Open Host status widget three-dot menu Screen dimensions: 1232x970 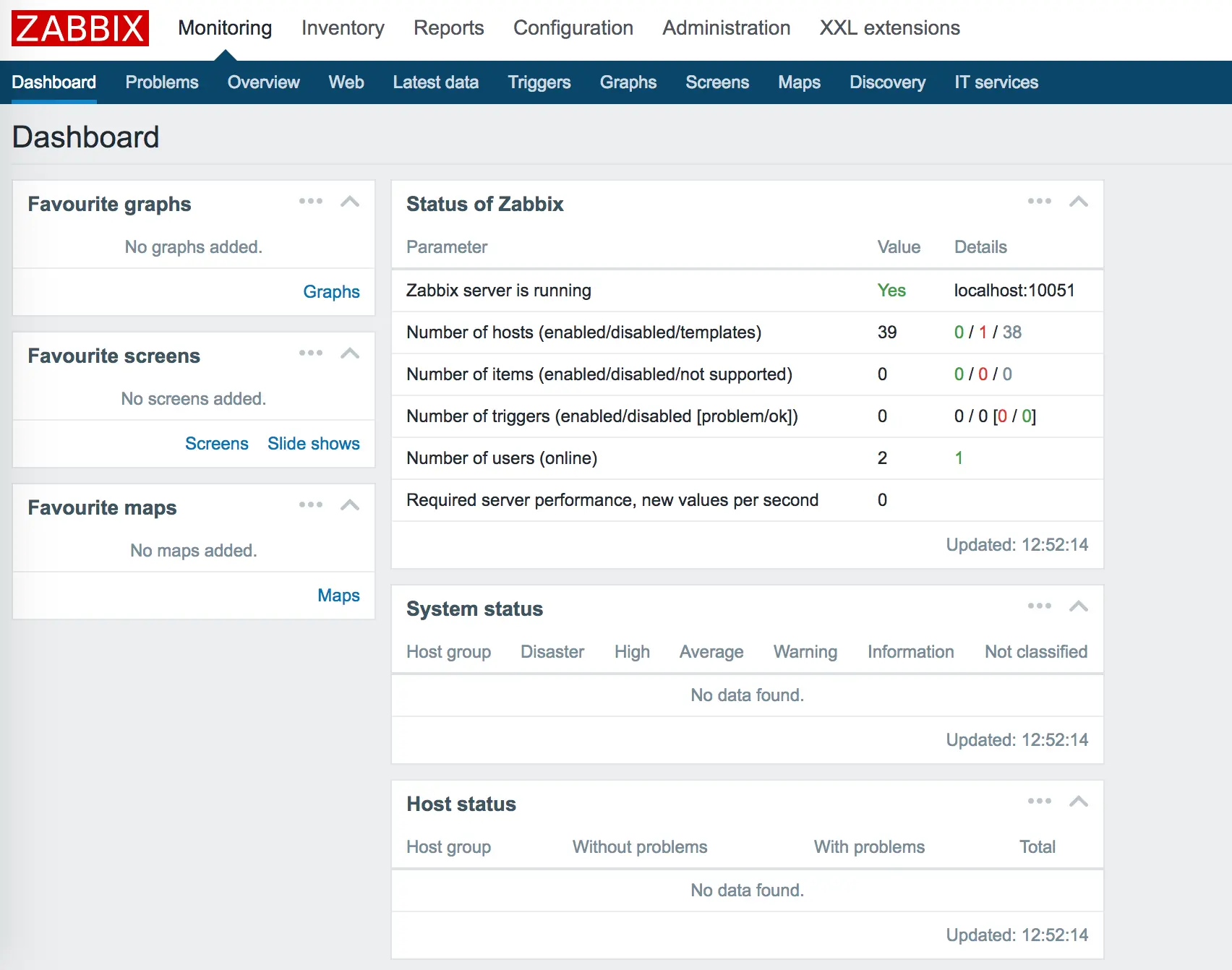(x=1040, y=801)
